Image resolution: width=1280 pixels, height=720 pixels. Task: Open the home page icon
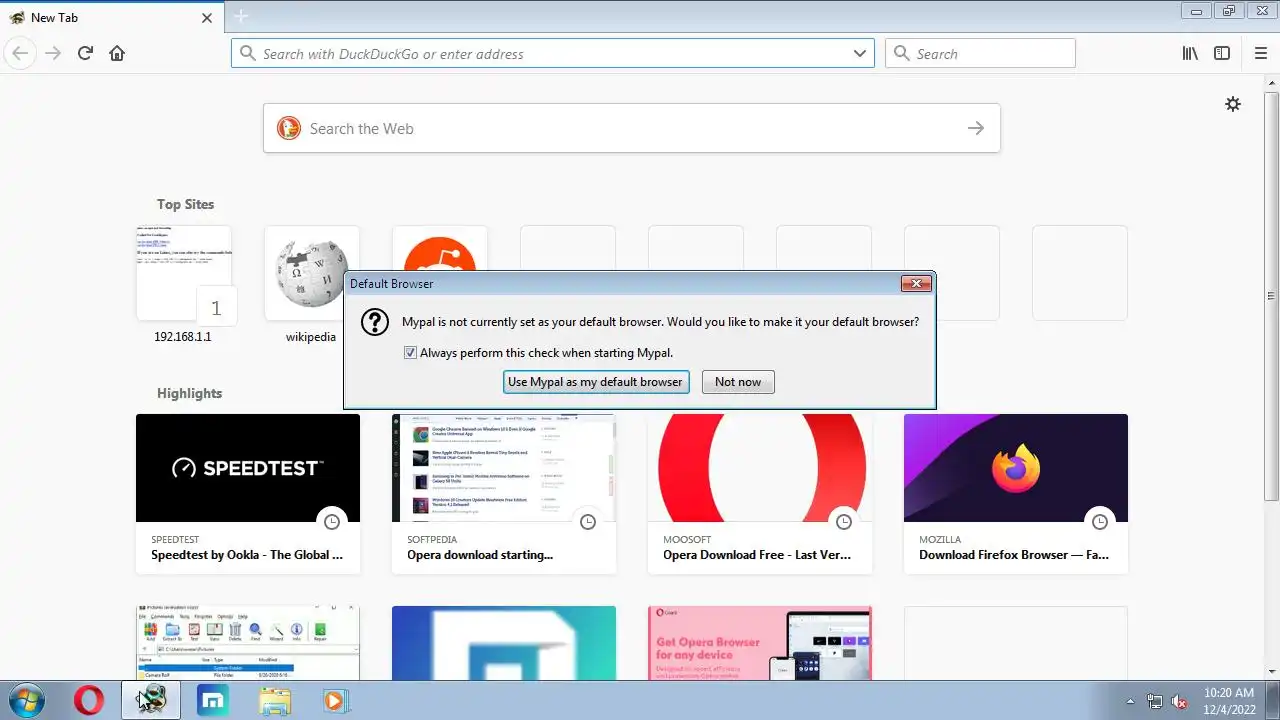117,53
